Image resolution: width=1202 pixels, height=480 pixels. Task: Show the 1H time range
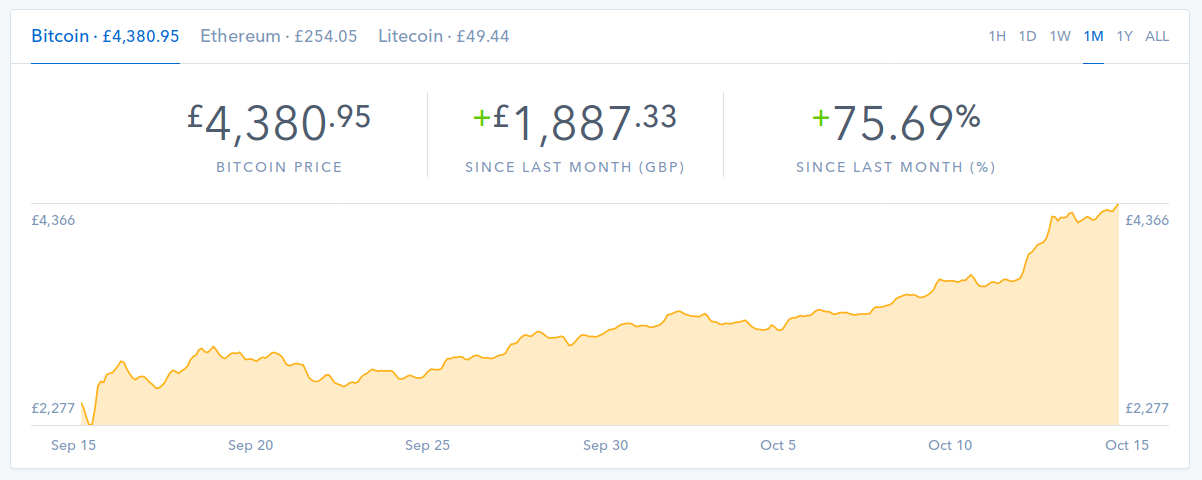click(997, 37)
